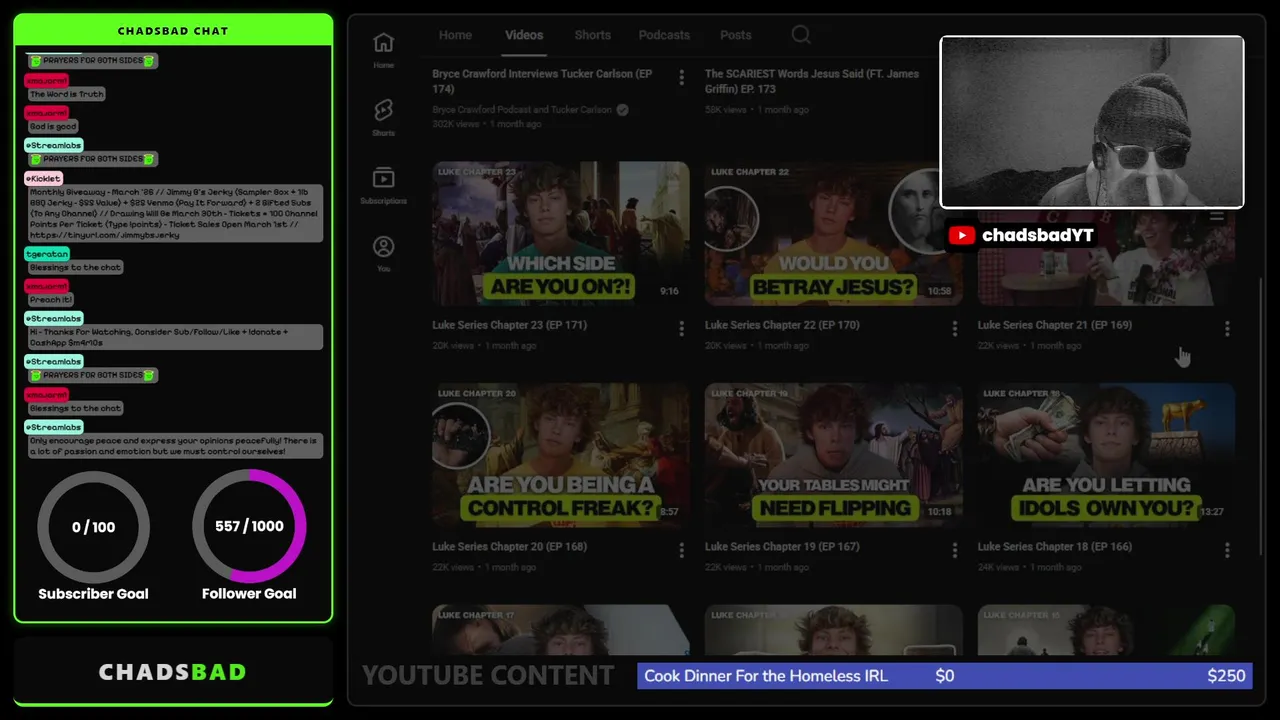Open video titled Luke Series Chapter 21 (EP 169)
This screenshot has height=720, width=1280.
pyautogui.click(x=1054, y=325)
